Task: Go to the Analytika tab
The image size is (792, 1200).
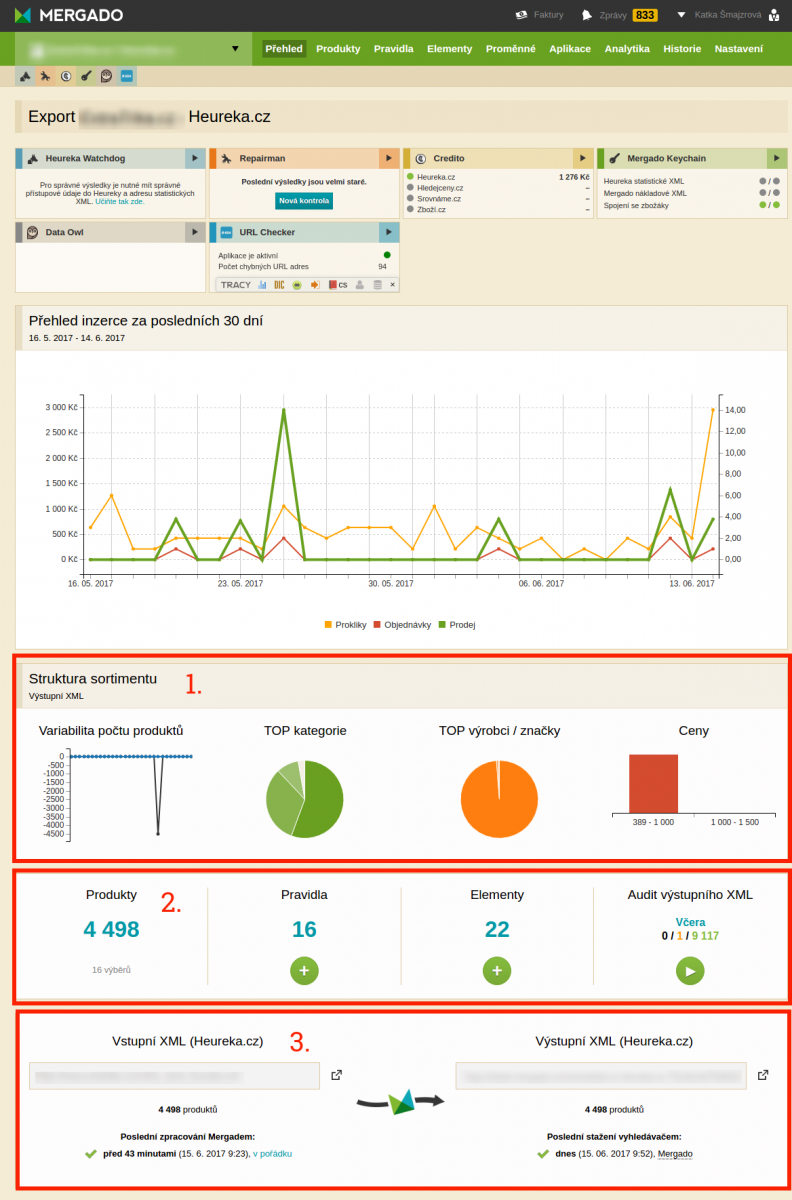Action: [627, 48]
